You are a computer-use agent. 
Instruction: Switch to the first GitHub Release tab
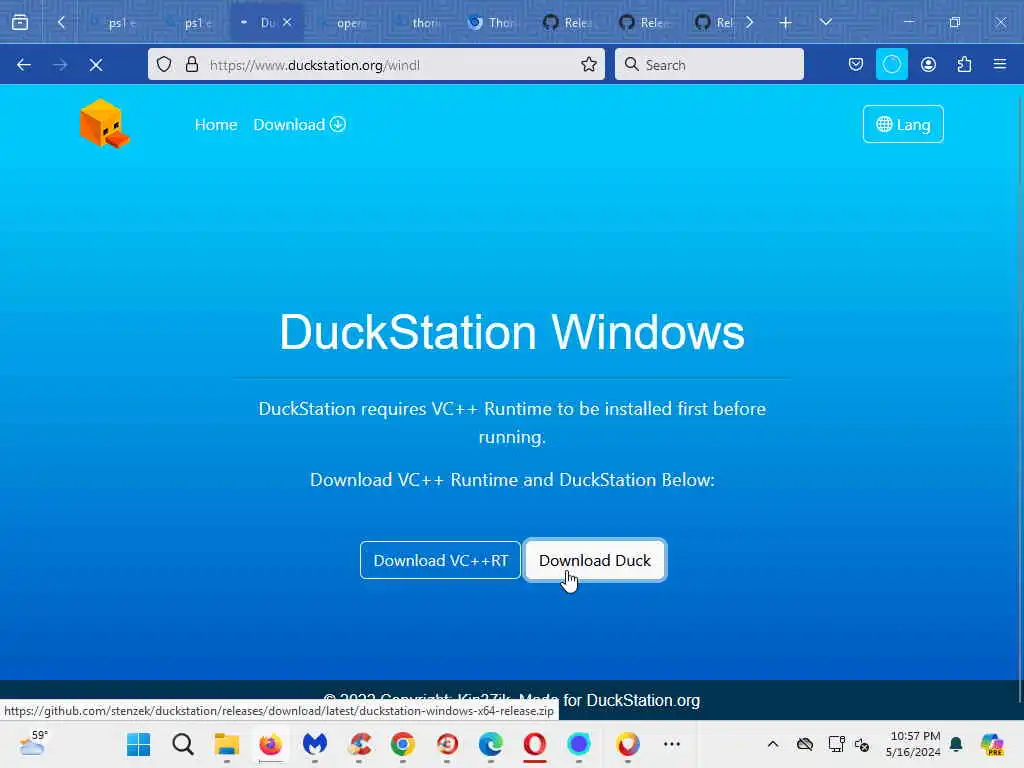coord(571,23)
